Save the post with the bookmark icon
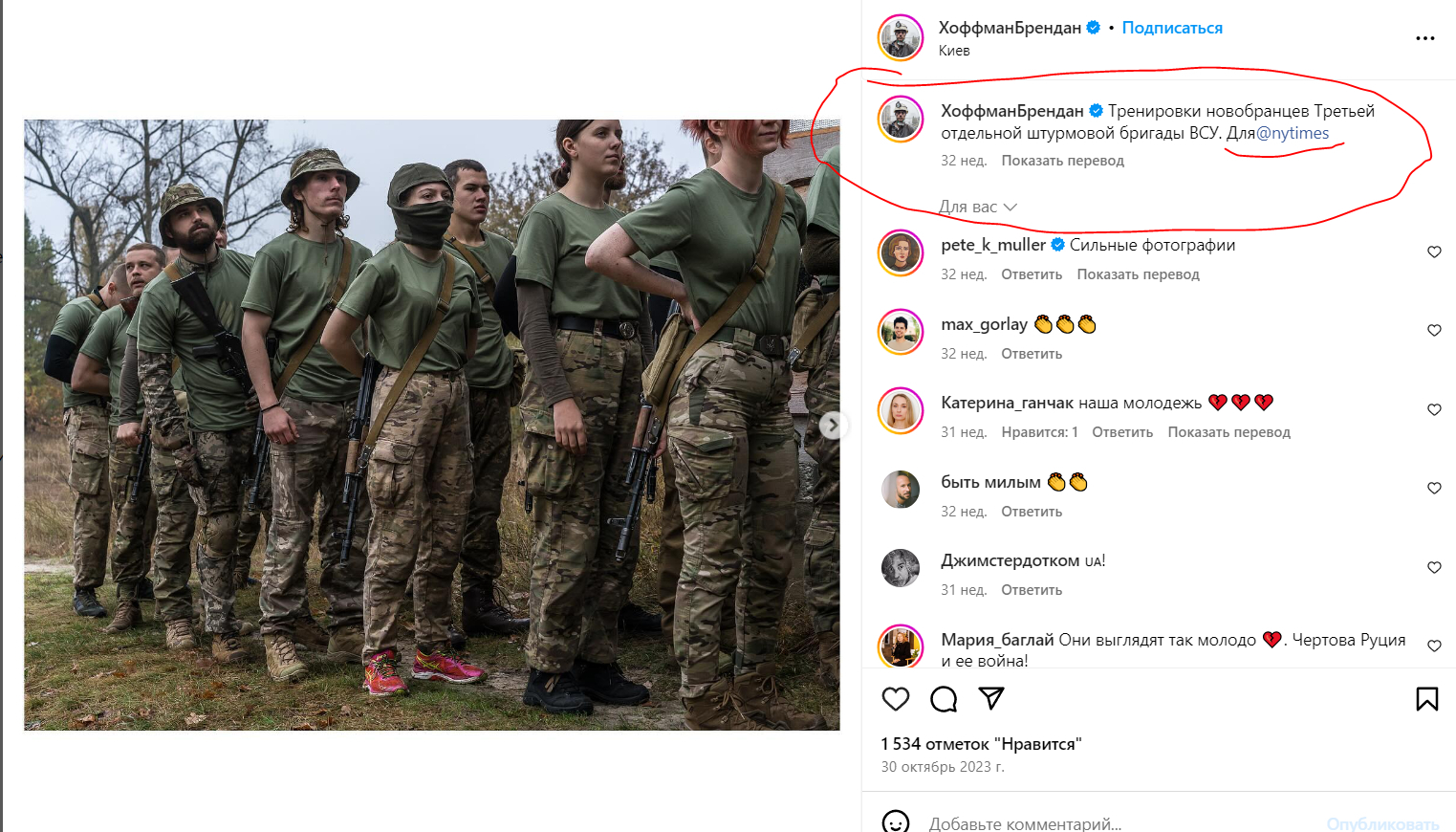 coord(1426,699)
